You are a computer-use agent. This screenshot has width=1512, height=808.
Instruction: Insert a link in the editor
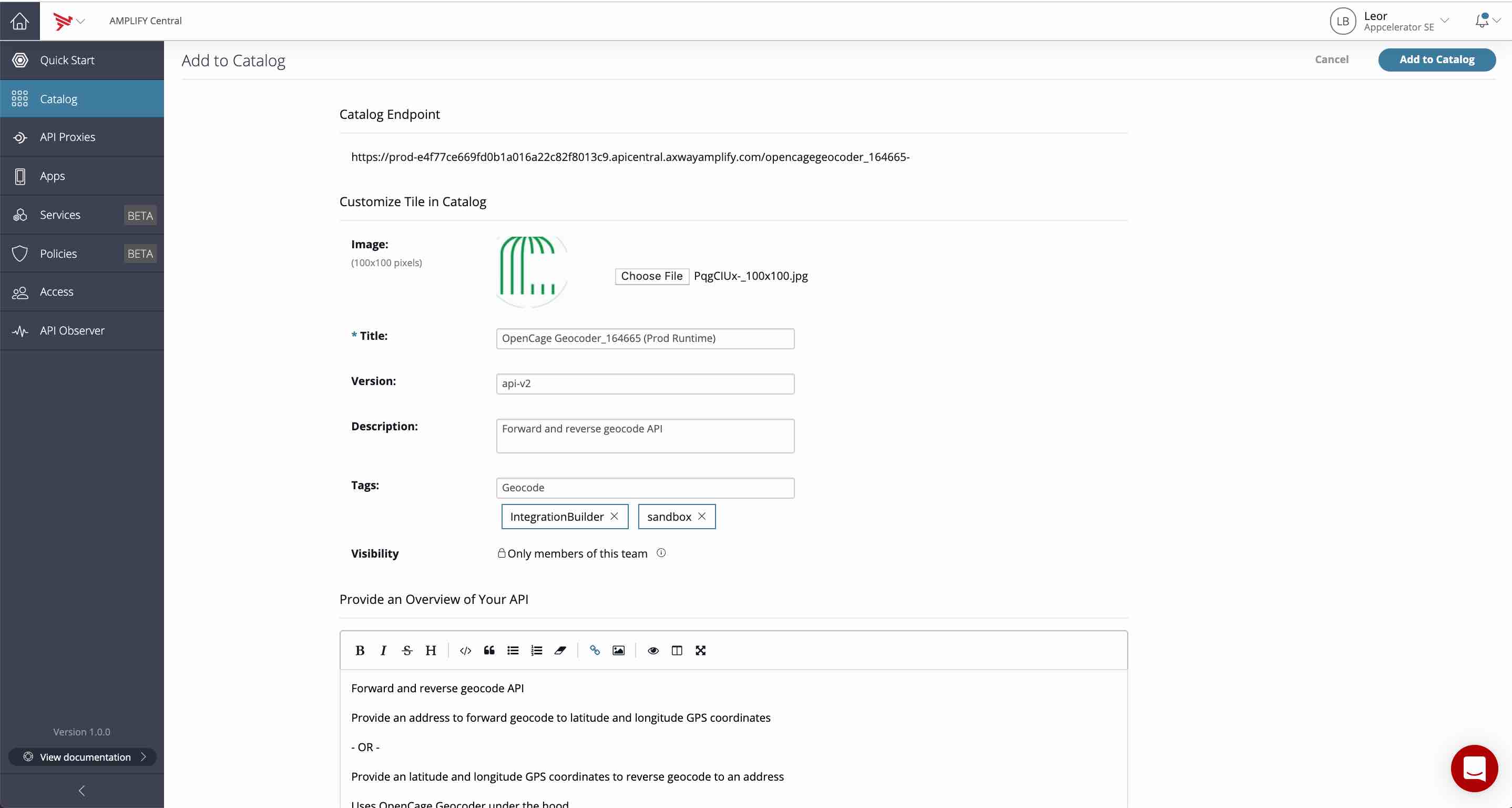pos(595,650)
